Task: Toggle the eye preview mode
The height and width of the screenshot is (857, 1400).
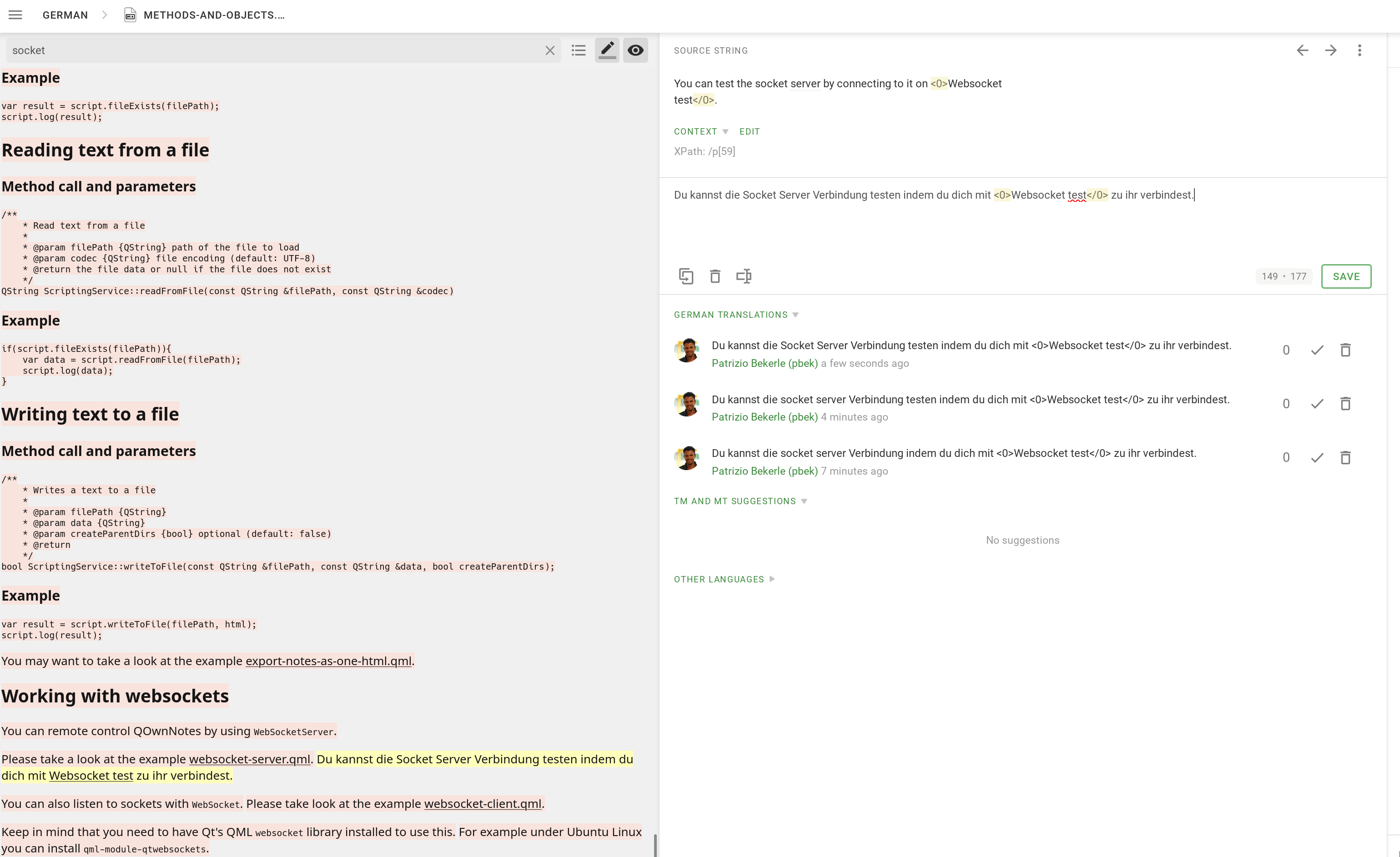Action: (x=635, y=50)
